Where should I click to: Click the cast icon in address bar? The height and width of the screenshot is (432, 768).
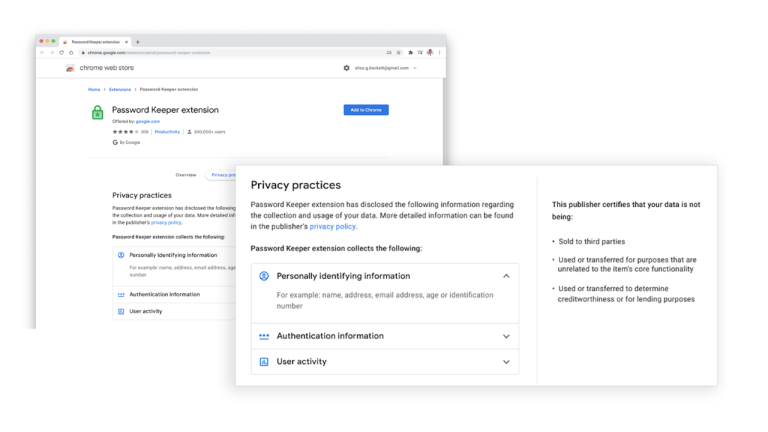point(389,52)
